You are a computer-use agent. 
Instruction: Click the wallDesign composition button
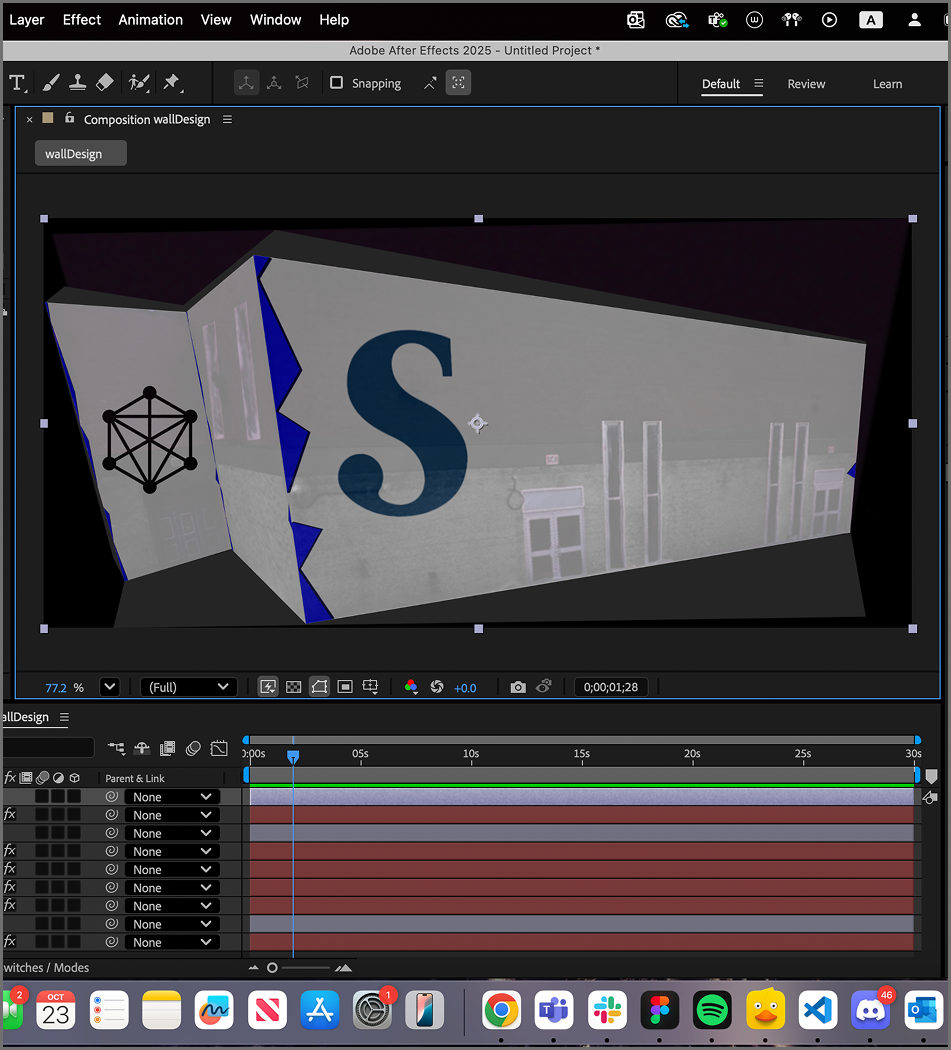(80, 153)
